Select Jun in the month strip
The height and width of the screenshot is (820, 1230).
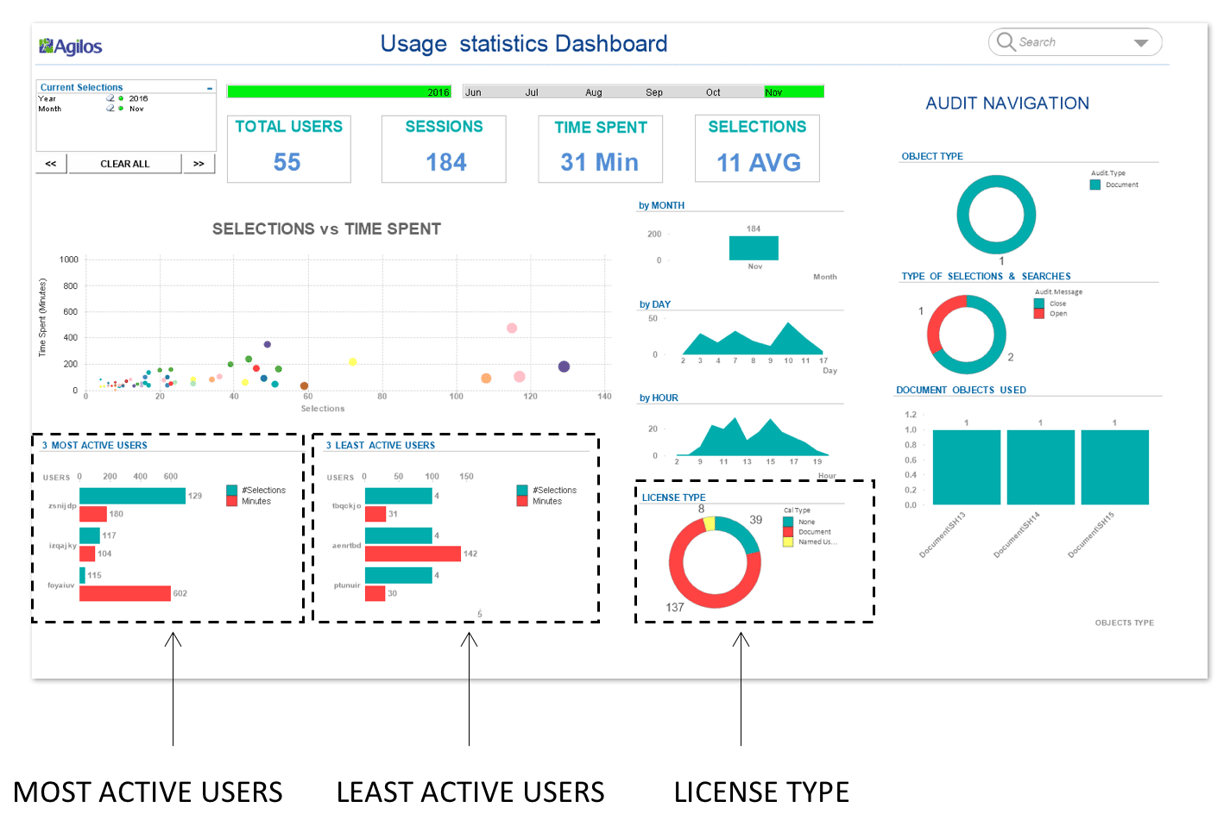tap(473, 91)
